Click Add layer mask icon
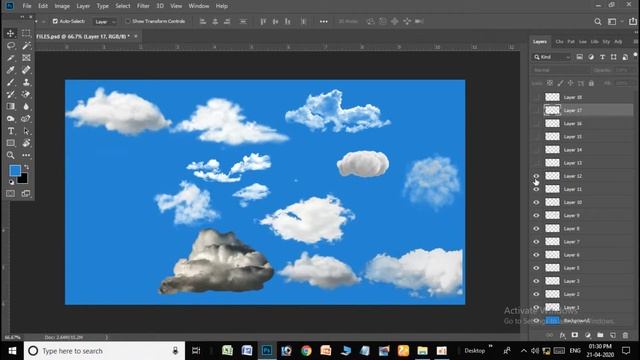Screen dimensions: 640x360 (x=575, y=335)
